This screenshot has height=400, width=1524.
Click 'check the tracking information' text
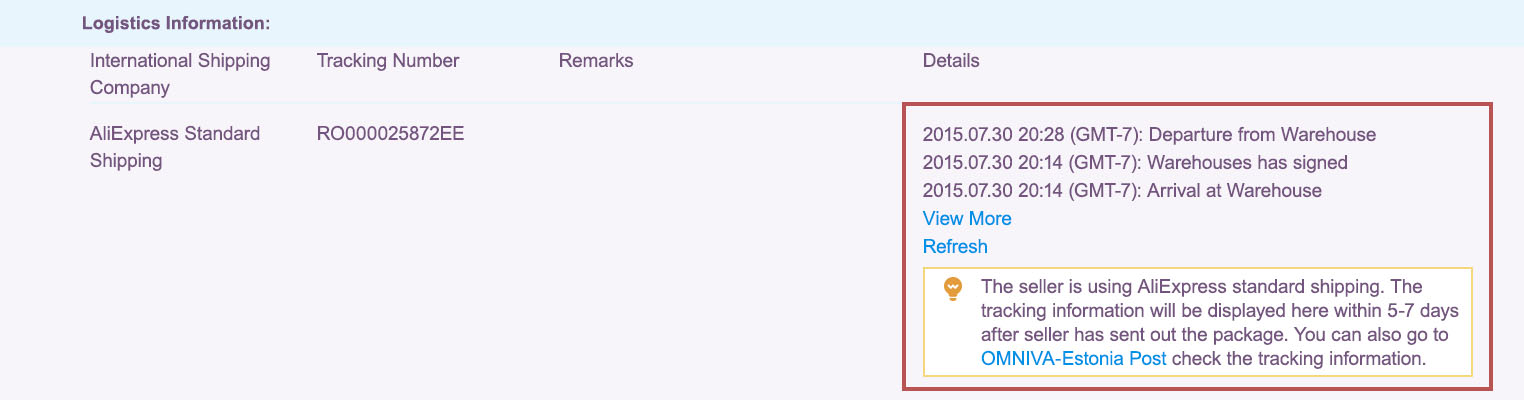(x=1298, y=358)
